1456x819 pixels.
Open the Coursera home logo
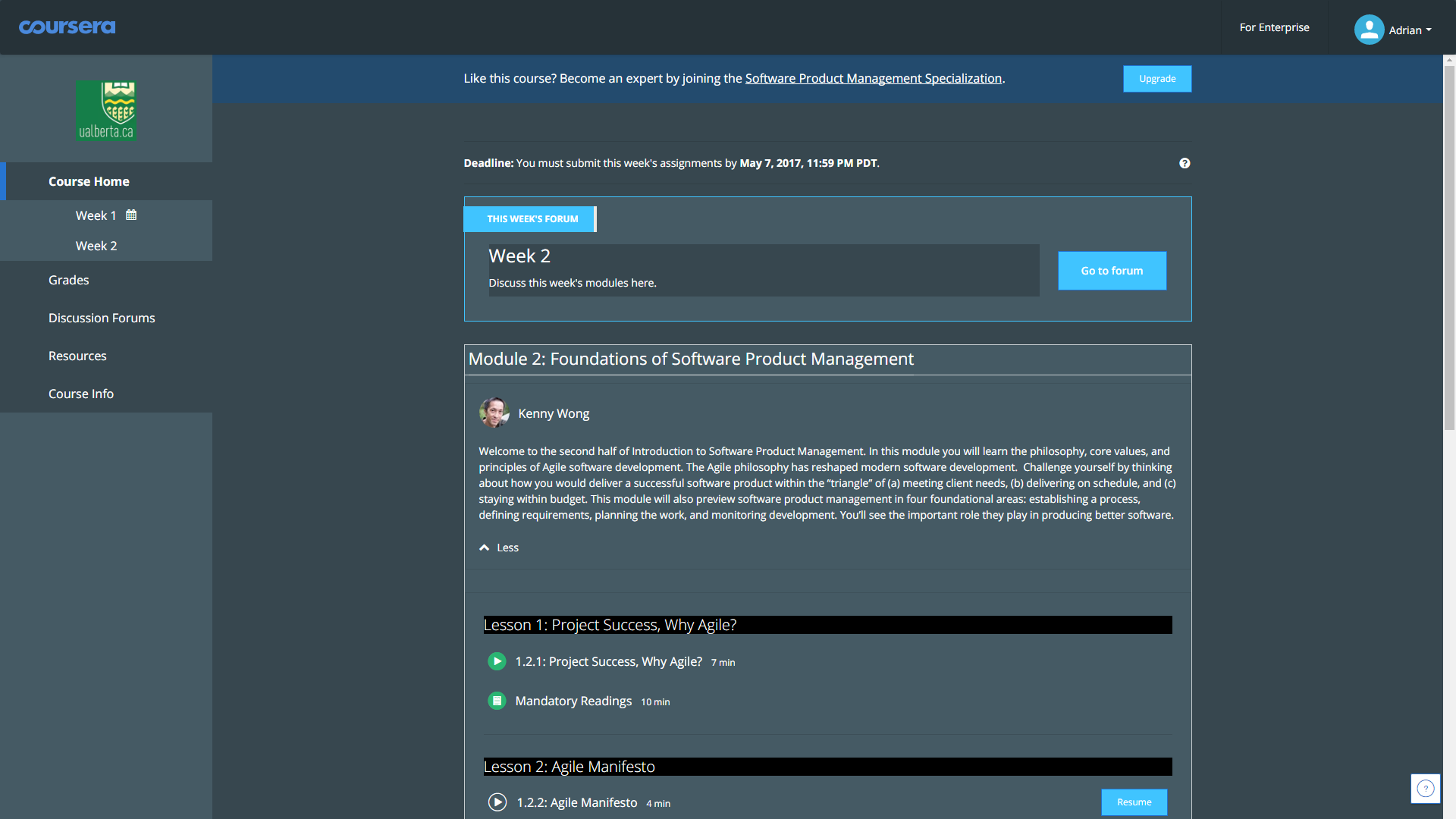click(x=67, y=27)
